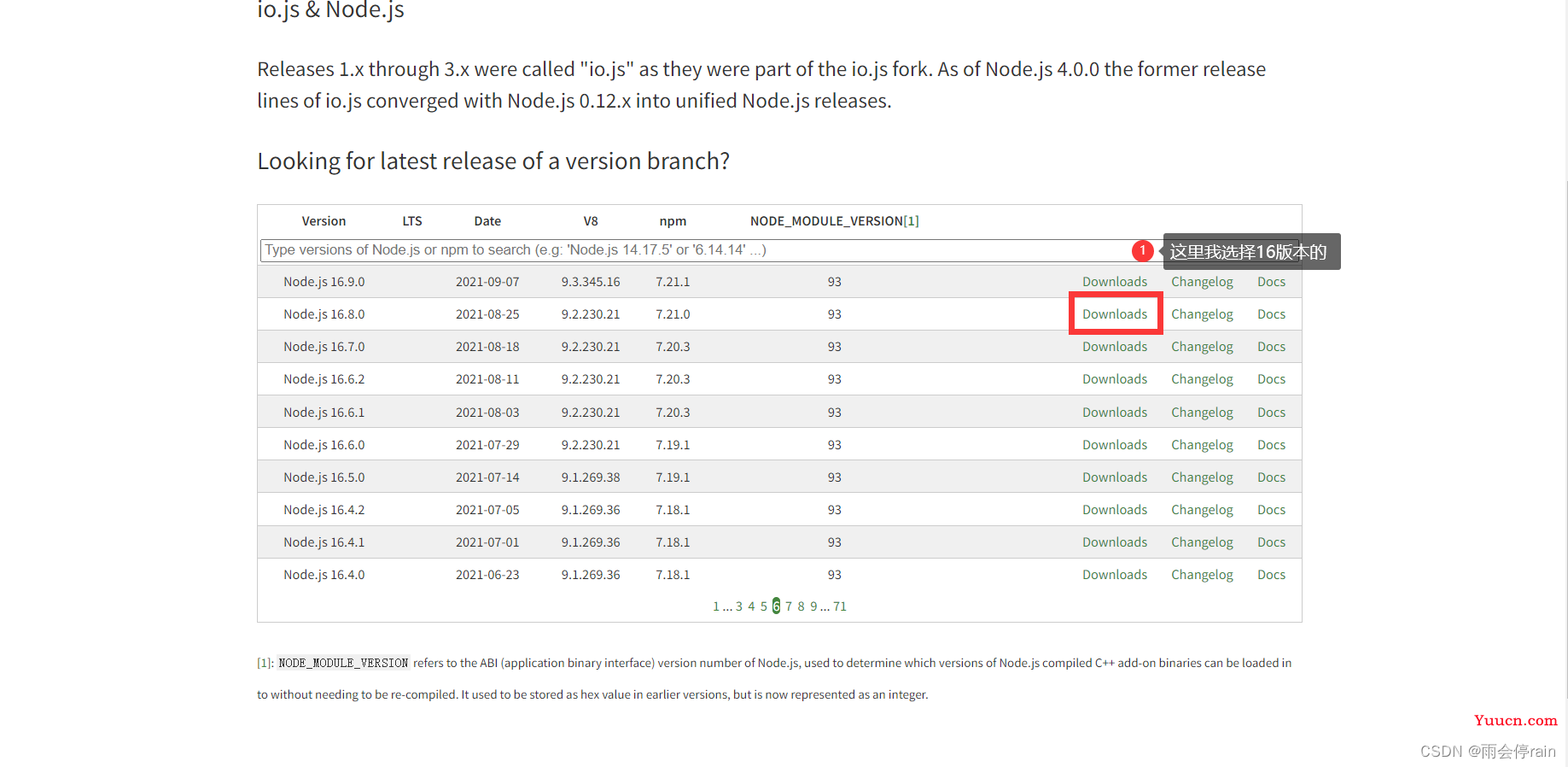Click the Version column header

[x=324, y=221]
